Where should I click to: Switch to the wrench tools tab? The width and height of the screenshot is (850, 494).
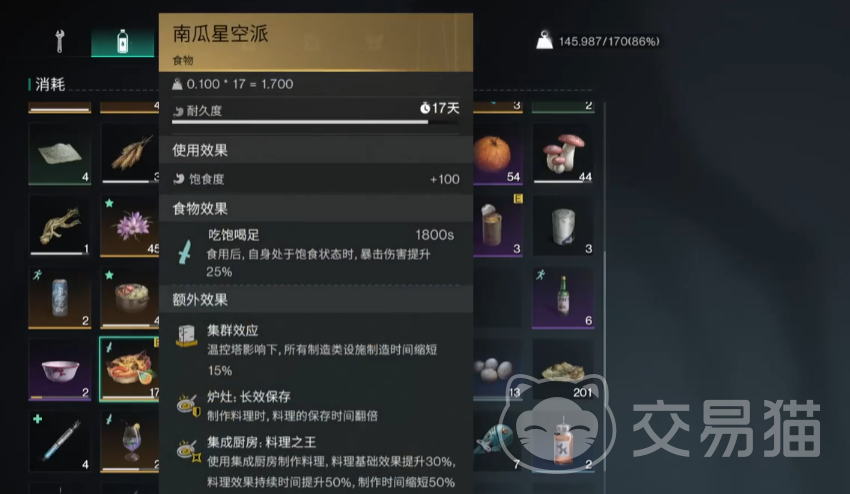click(60, 41)
